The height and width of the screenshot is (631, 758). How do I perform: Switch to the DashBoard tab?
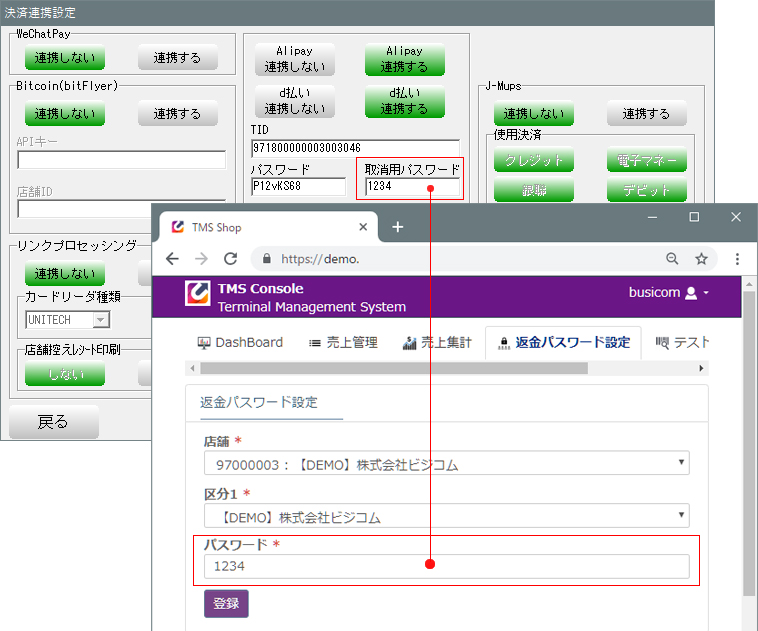pos(240,342)
